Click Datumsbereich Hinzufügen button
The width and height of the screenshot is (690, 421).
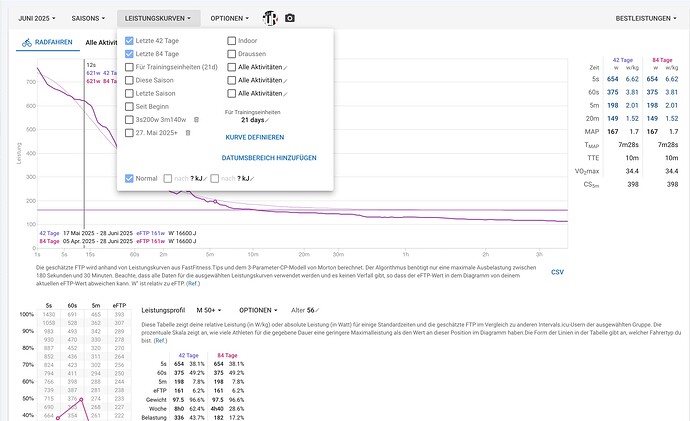point(269,158)
